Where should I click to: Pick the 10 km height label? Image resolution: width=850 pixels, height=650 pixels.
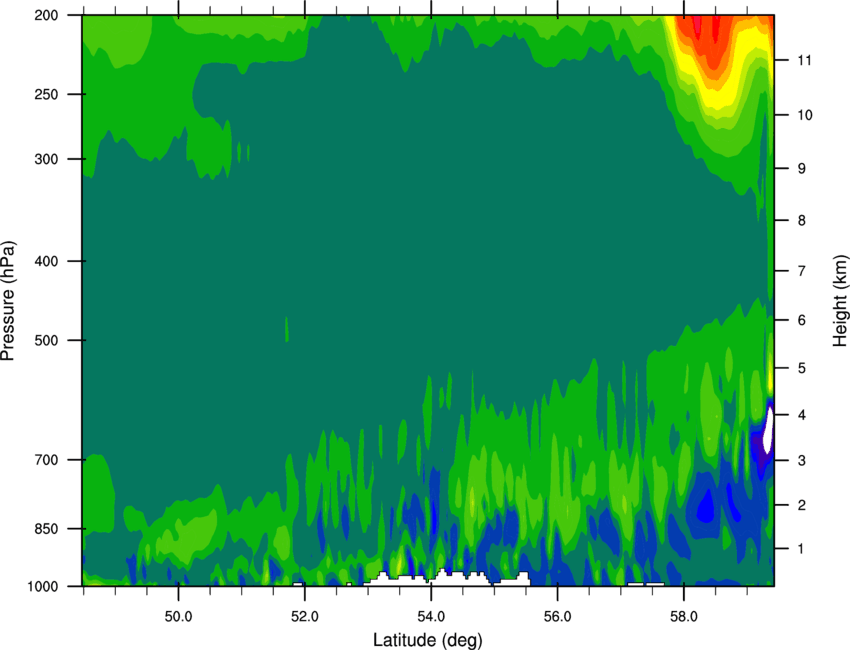pos(804,115)
